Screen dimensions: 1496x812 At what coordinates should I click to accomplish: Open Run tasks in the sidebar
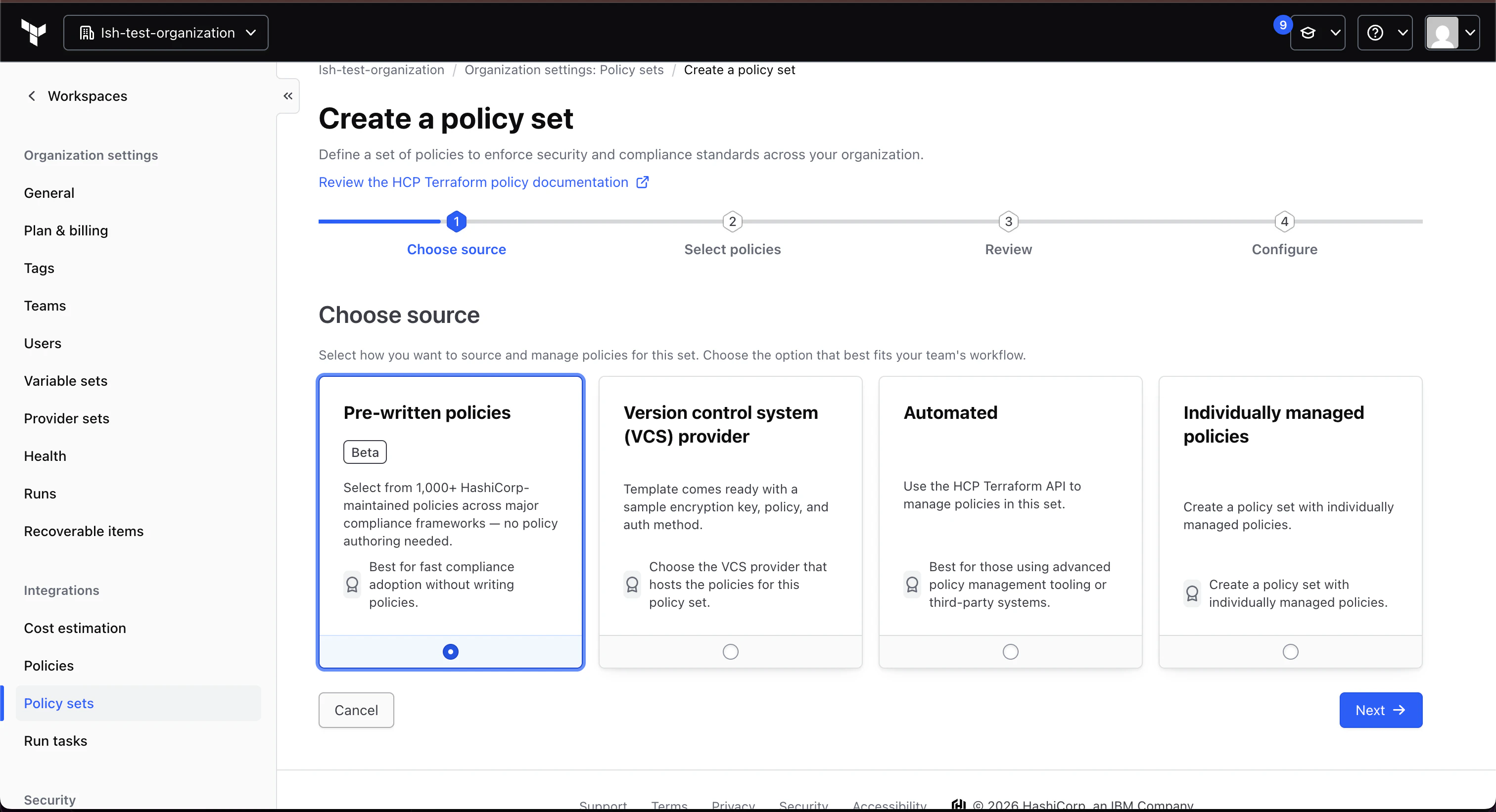(56, 741)
